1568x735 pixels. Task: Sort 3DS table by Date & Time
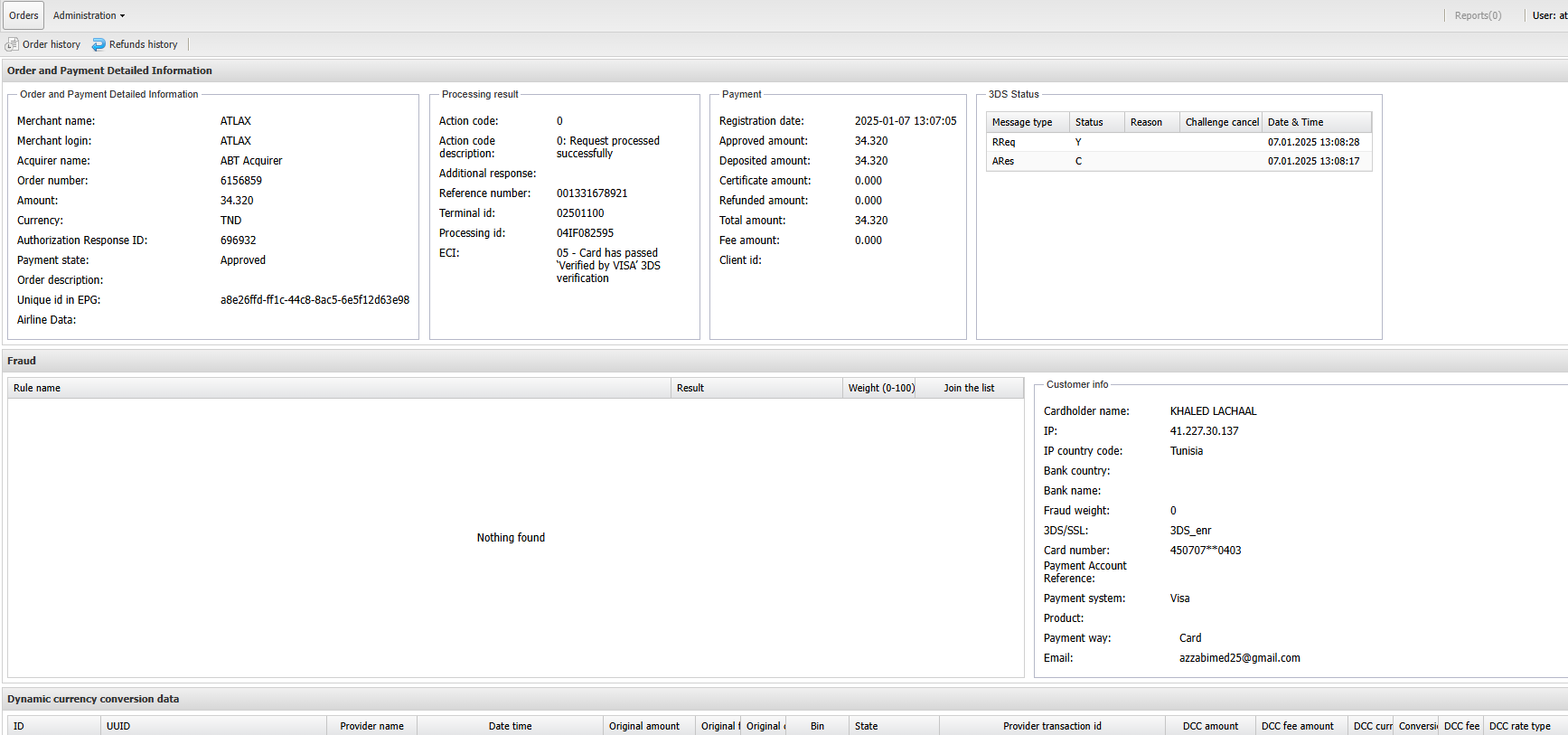pyautogui.click(x=1315, y=122)
